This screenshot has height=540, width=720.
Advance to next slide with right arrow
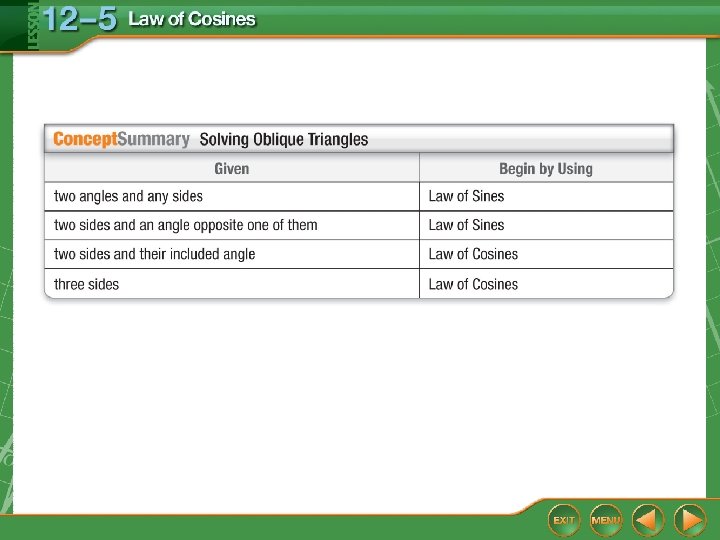coord(690,520)
